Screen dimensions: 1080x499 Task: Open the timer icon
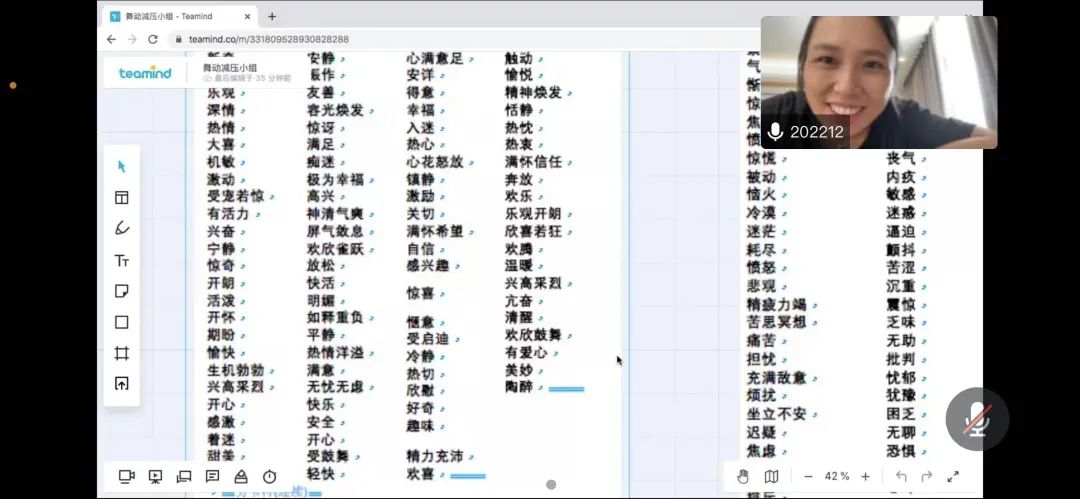coord(269,476)
